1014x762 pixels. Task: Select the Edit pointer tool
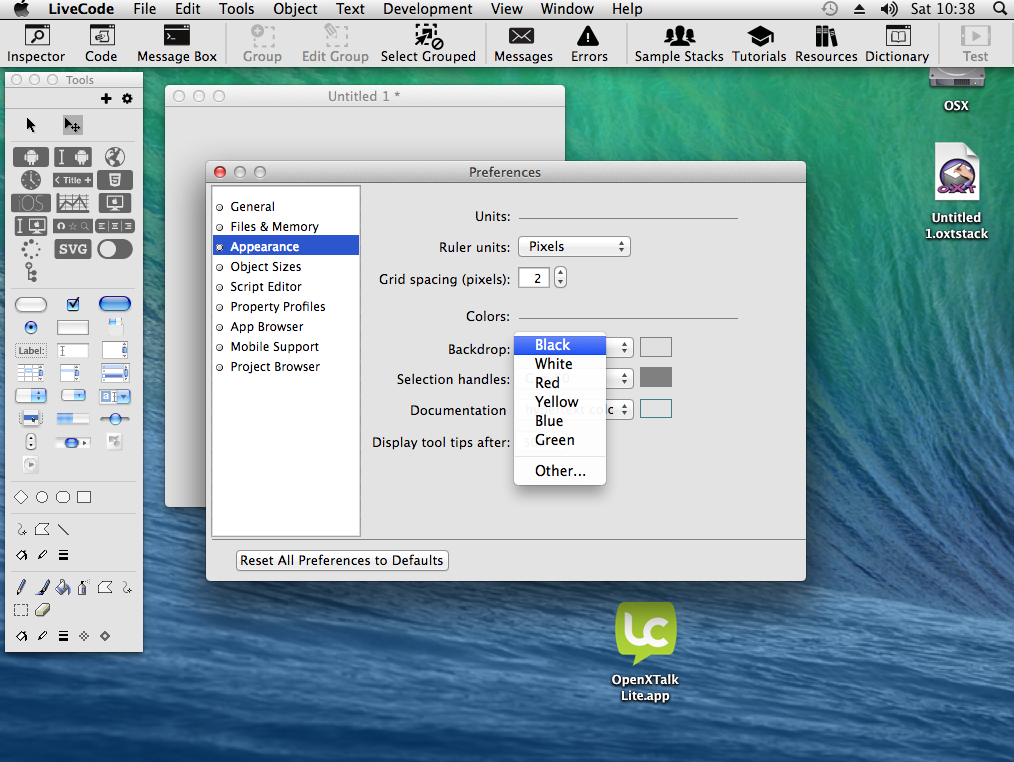tap(72, 125)
